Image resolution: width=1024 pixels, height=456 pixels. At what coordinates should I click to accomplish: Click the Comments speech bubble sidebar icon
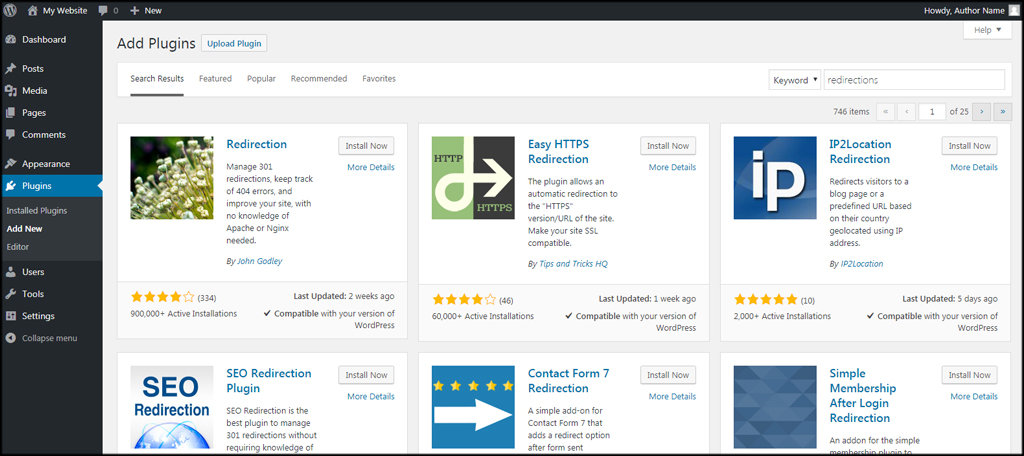10,135
